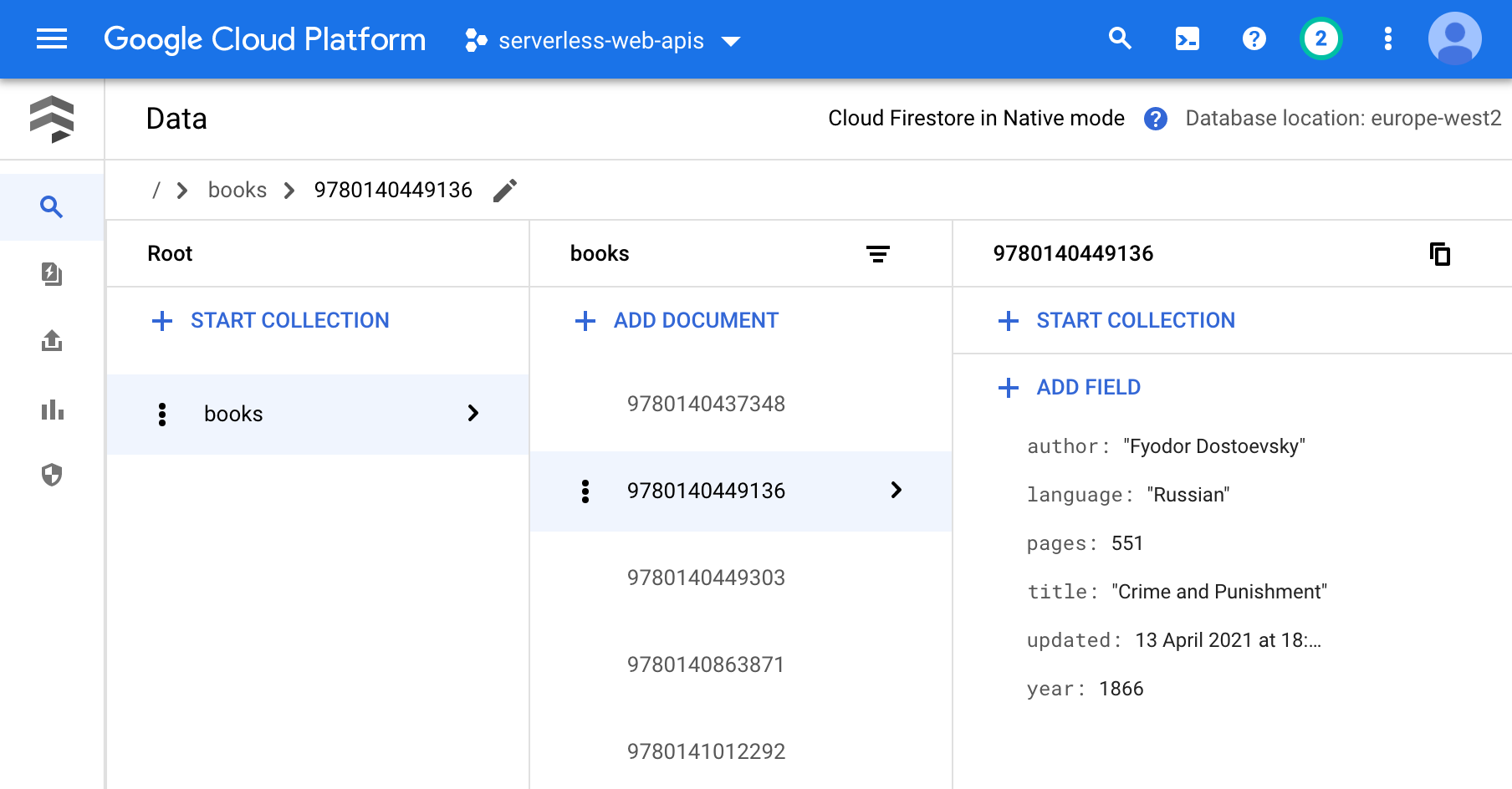Open filter icon in books column
The width and height of the screenshot is (1512, 789).
[877, 254]
